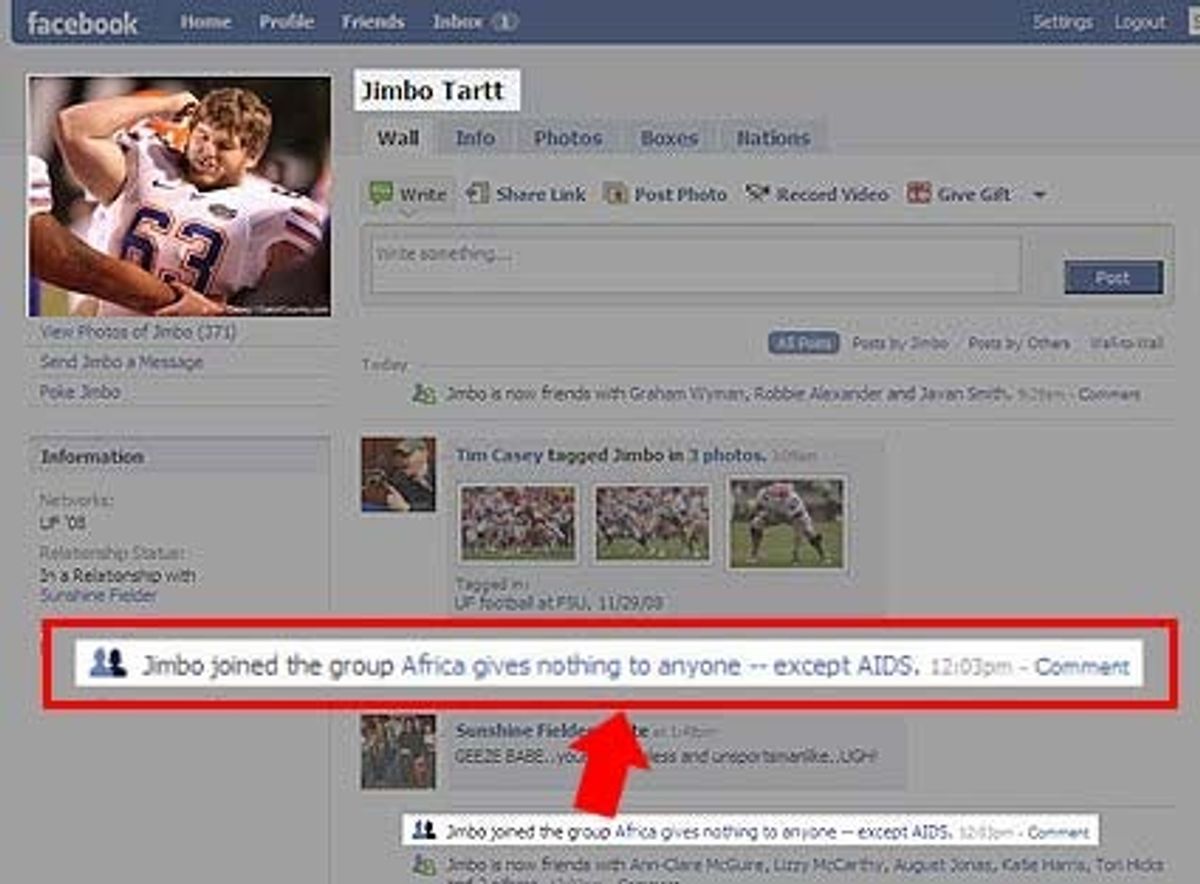The height and width of the screenshot is (884, 1200).
Task: Click Send Jimbo a Message
Action: pyautogui.click(x=121, y=362)
